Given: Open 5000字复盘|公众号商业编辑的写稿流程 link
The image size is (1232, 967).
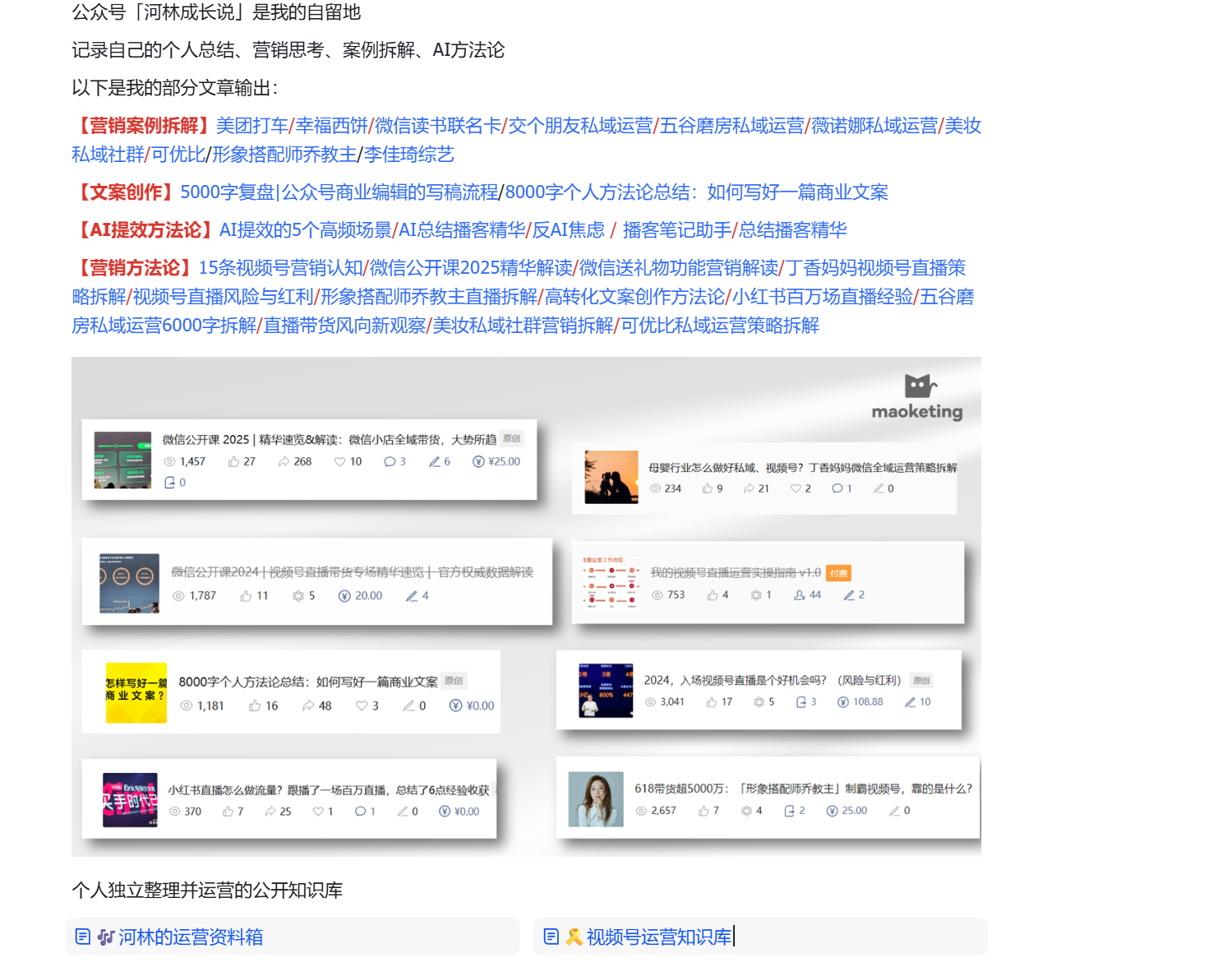Looking at the screenshot, I should [339, 192].
